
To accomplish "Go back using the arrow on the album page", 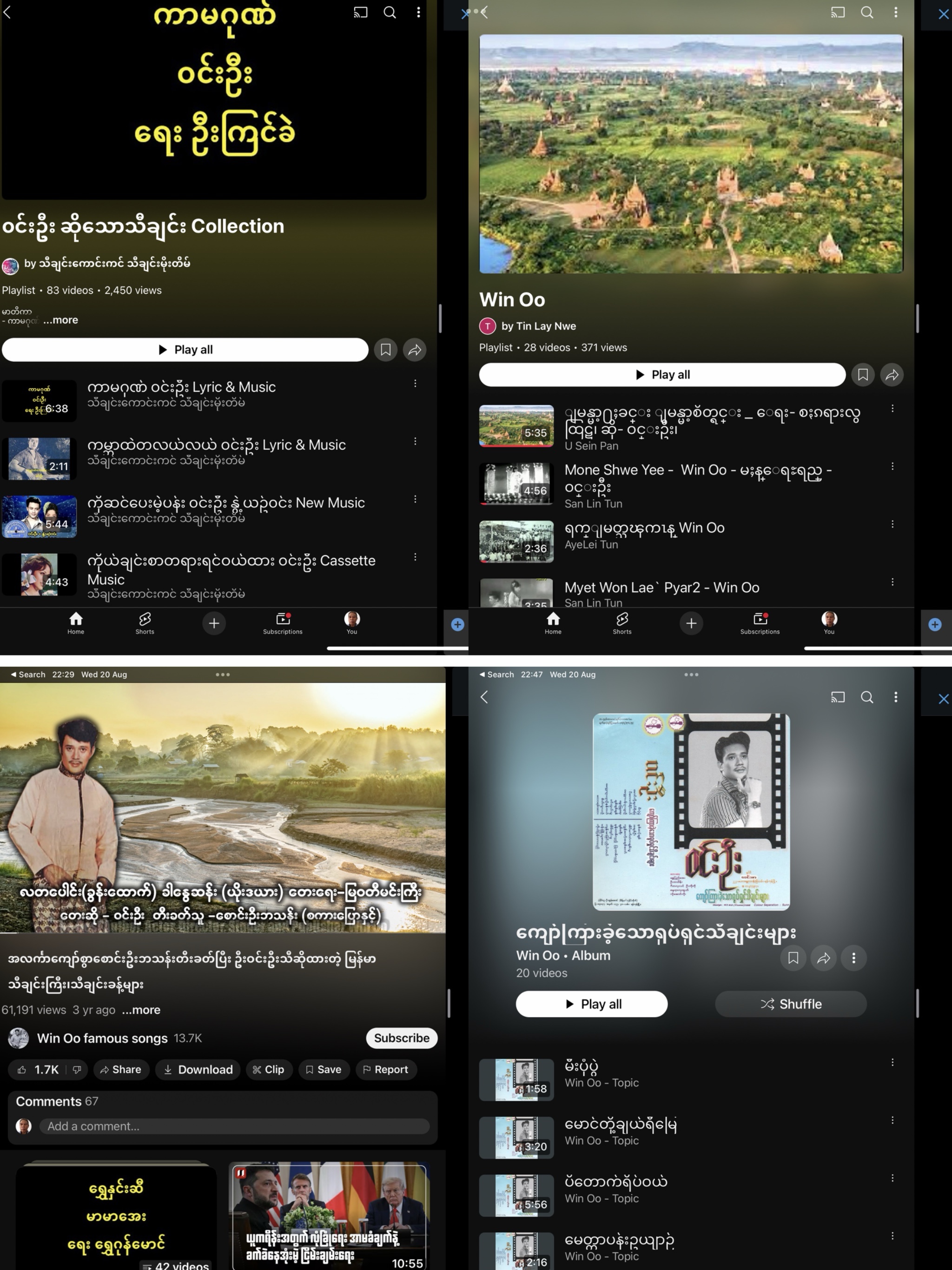I will [485, 697].
